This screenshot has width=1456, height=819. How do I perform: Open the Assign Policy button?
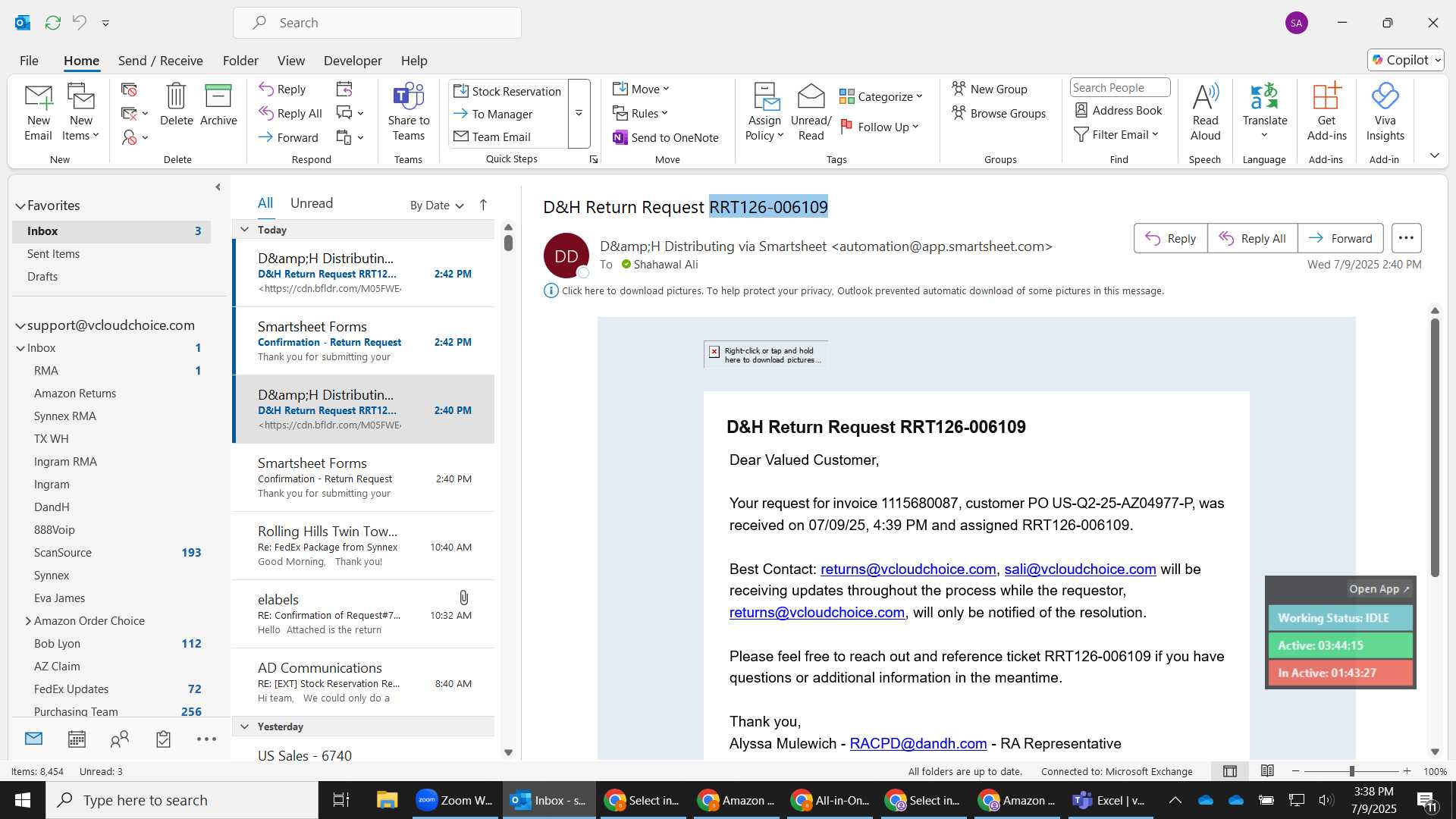[764, 112]
